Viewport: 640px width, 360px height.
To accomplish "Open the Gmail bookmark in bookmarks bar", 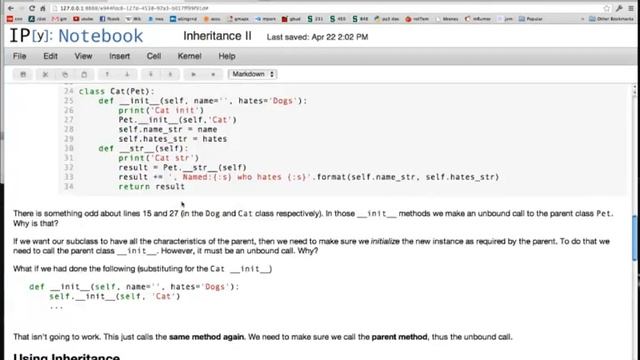I will pyautogui.click(x=59, y=19).
